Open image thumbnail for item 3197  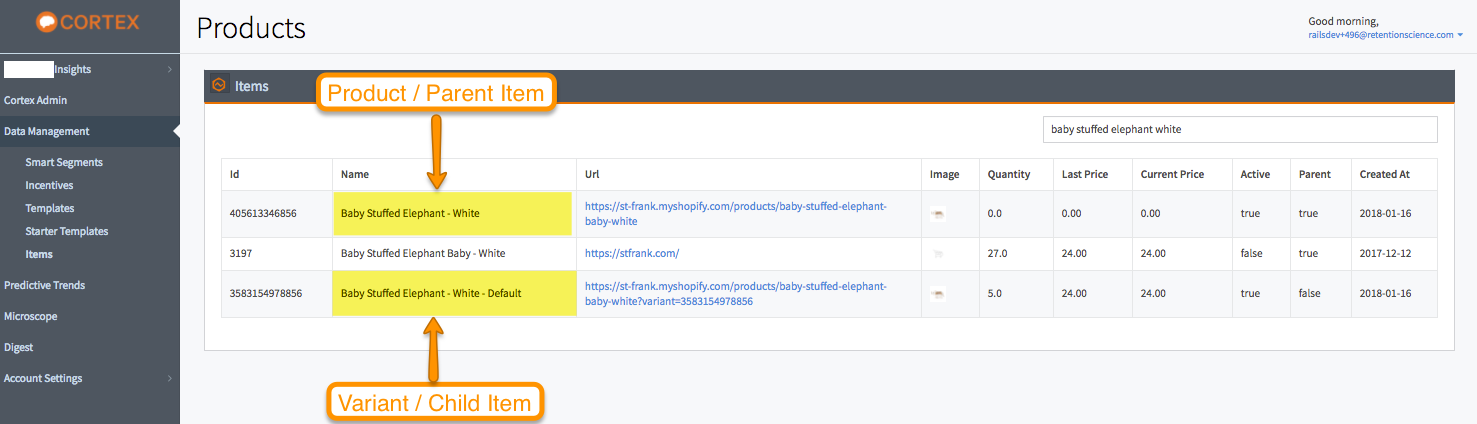click(x=937, y=253)
